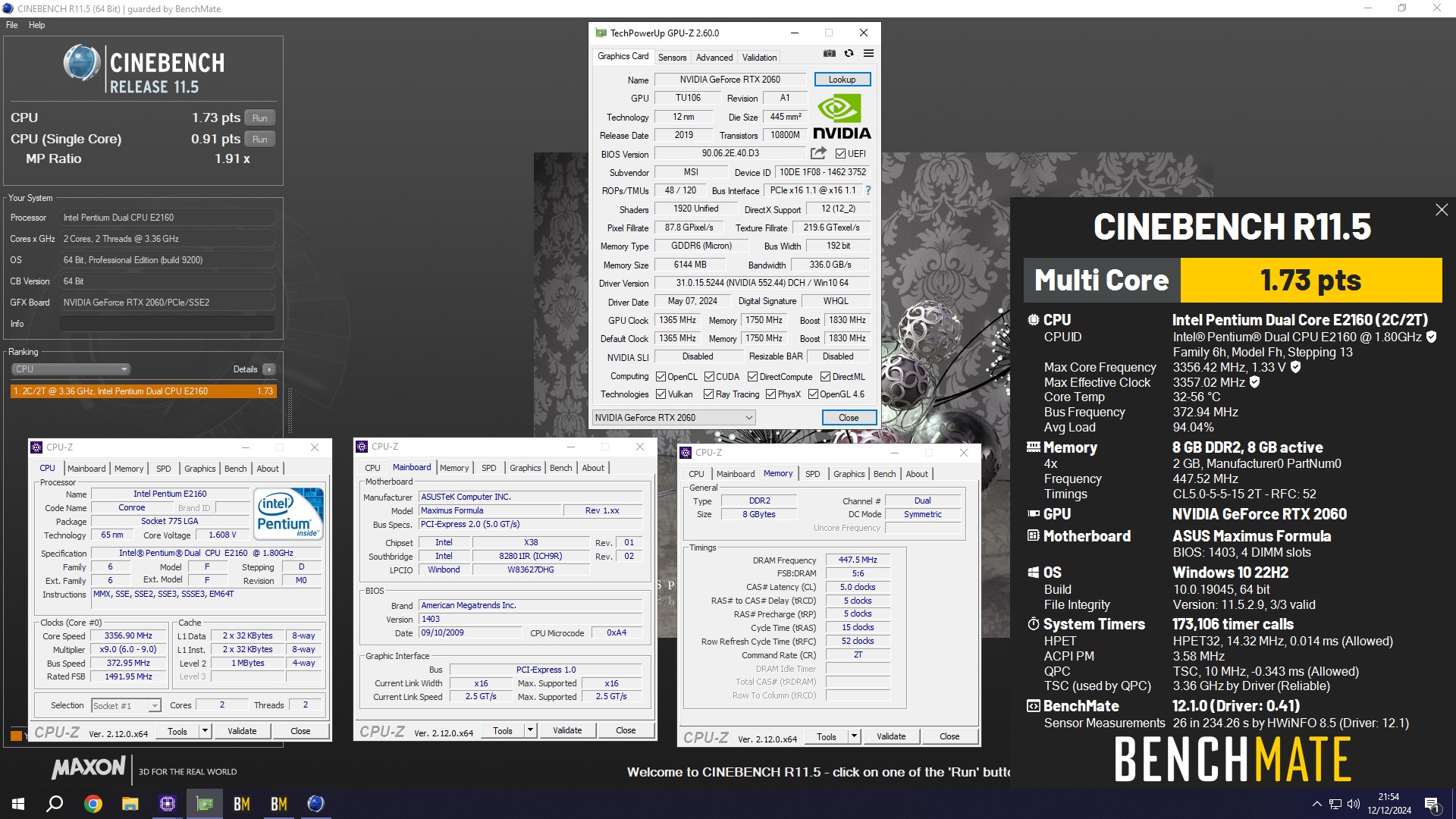Expand Tools dropdown arrow in Mainboard CPU-Z
The width and height of the screenshot is (1456, 819).
[530, 730]
